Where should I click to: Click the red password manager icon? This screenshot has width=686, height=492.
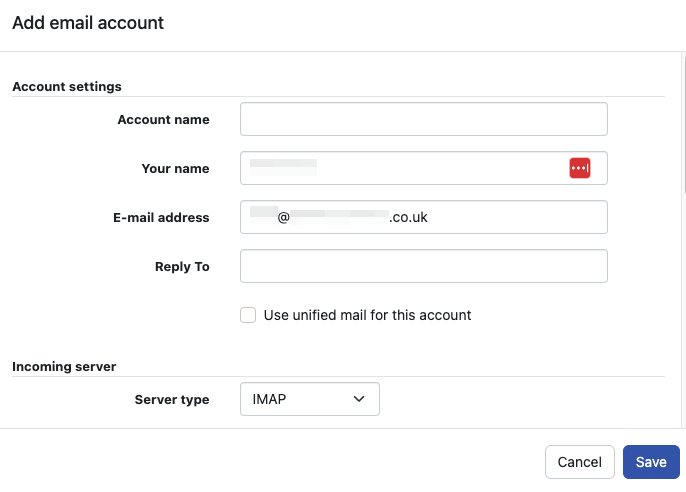point(580,169)
